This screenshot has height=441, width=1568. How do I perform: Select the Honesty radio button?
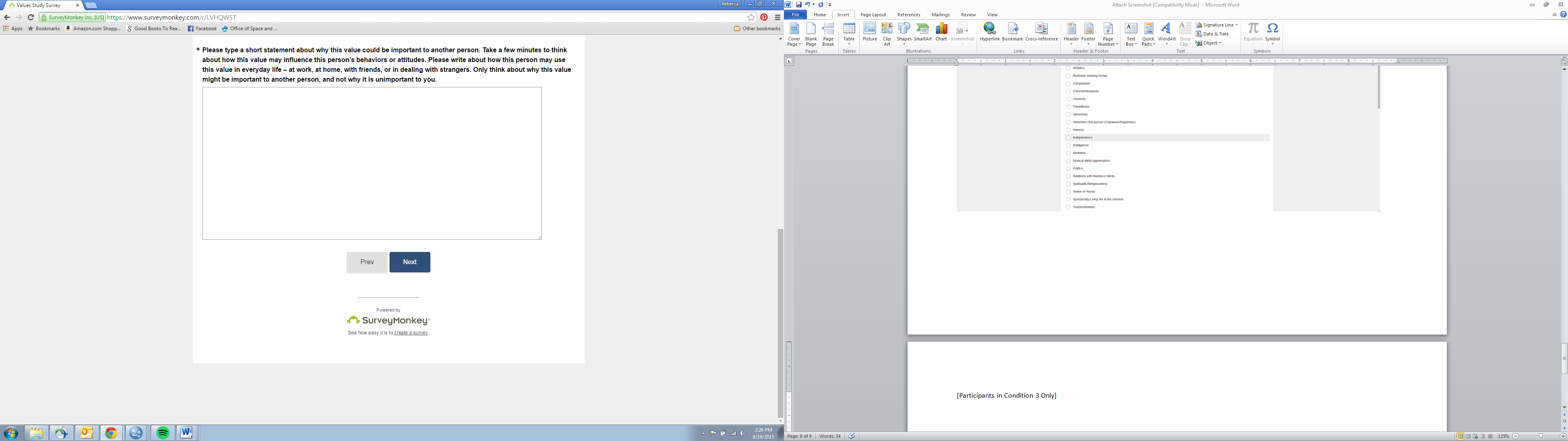1068,130
